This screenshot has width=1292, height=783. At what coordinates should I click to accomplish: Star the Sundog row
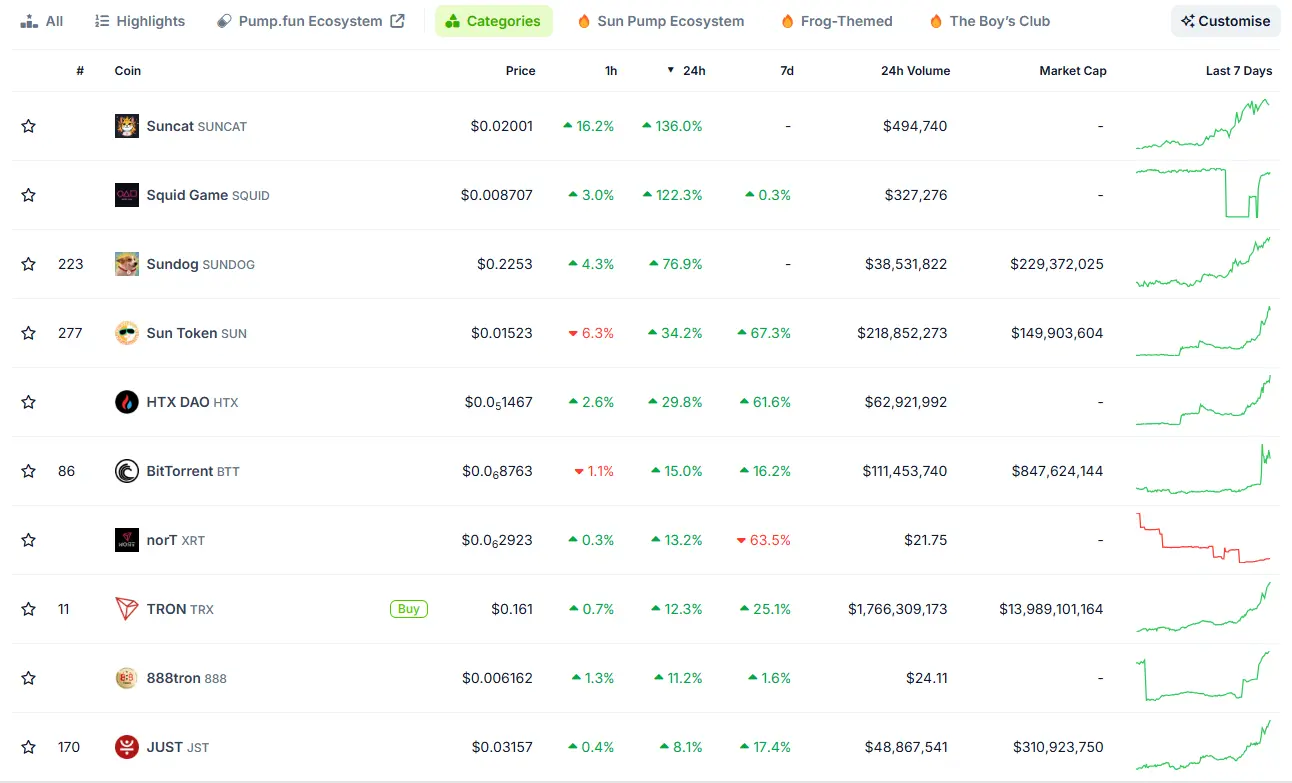(28, 264)
